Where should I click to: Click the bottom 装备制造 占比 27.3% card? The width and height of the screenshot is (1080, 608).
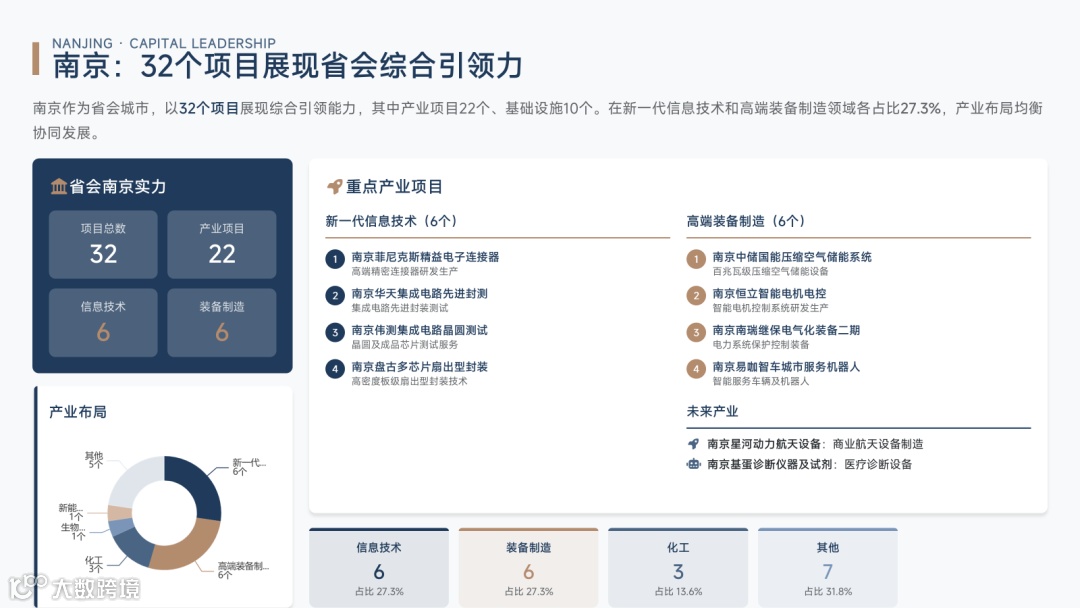pyautogui.click(x=528, y=568)
